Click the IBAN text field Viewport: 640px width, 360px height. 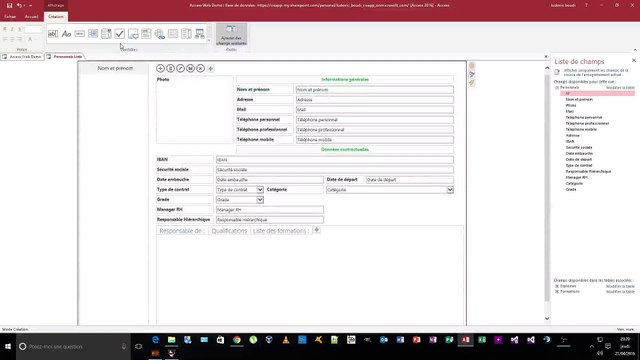coord(334,160)
